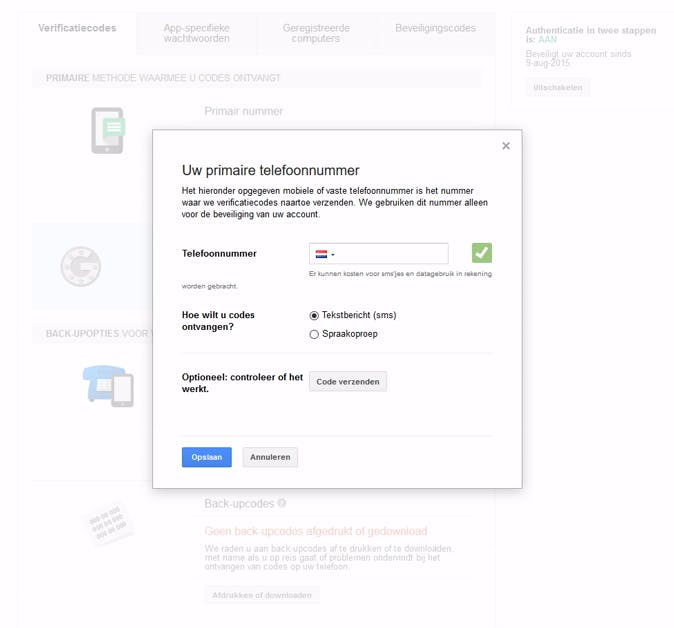The image size is (674, 628).
Task: Click 'Geen back-upcodes afgedrukt of gedownload' text
Action: tap(316, 531)
